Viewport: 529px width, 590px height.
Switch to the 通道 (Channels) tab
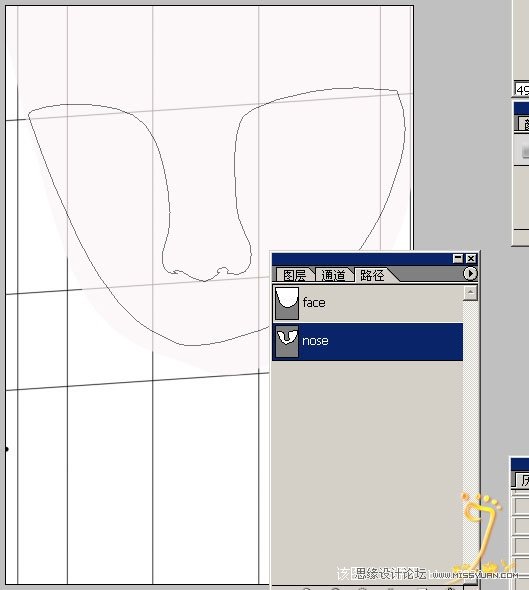click(x=333, y=275)
